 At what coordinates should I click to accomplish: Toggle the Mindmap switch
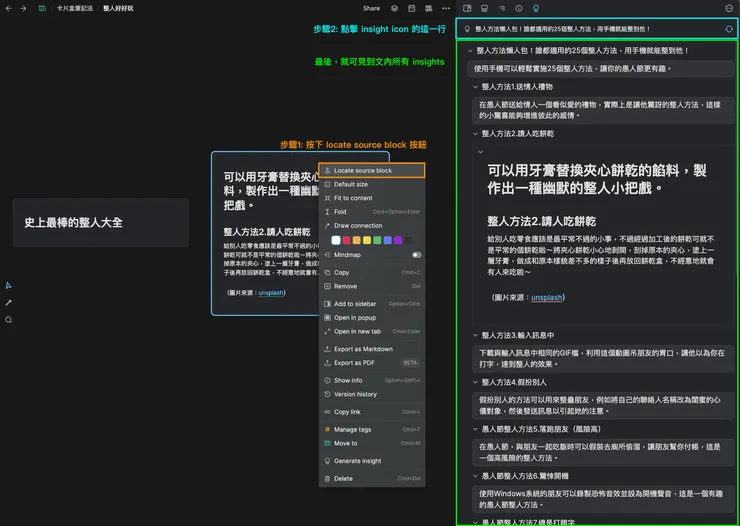click(x=416, y=255)
